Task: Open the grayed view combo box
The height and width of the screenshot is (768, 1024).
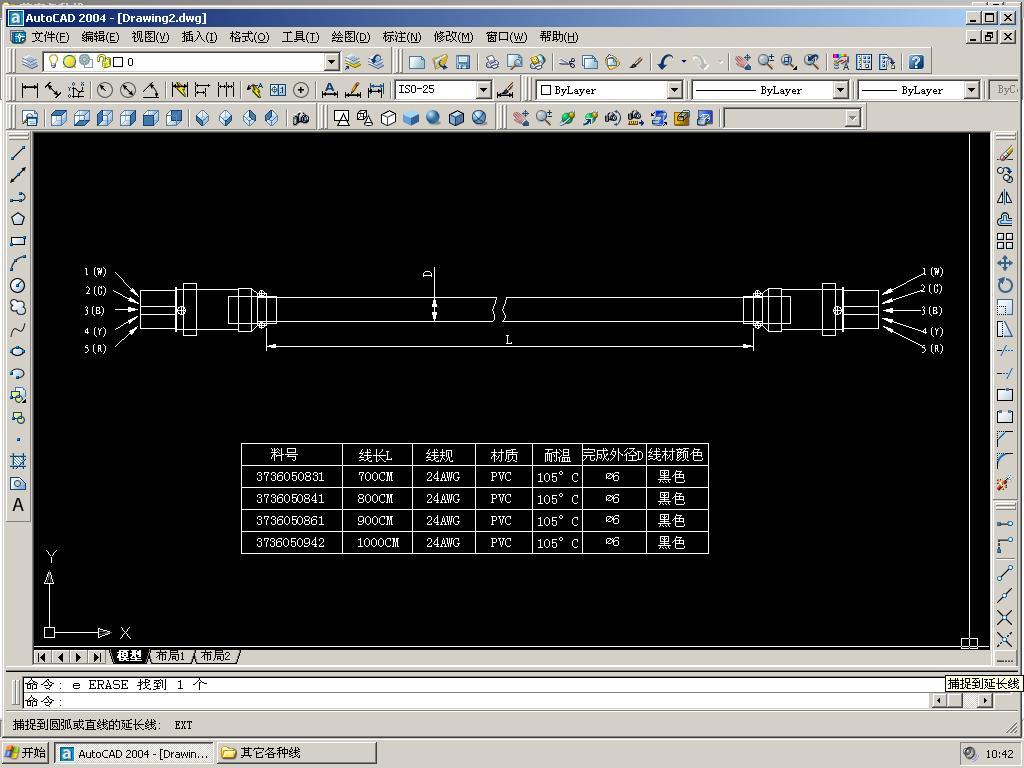Action: click(x=793, y=118)
